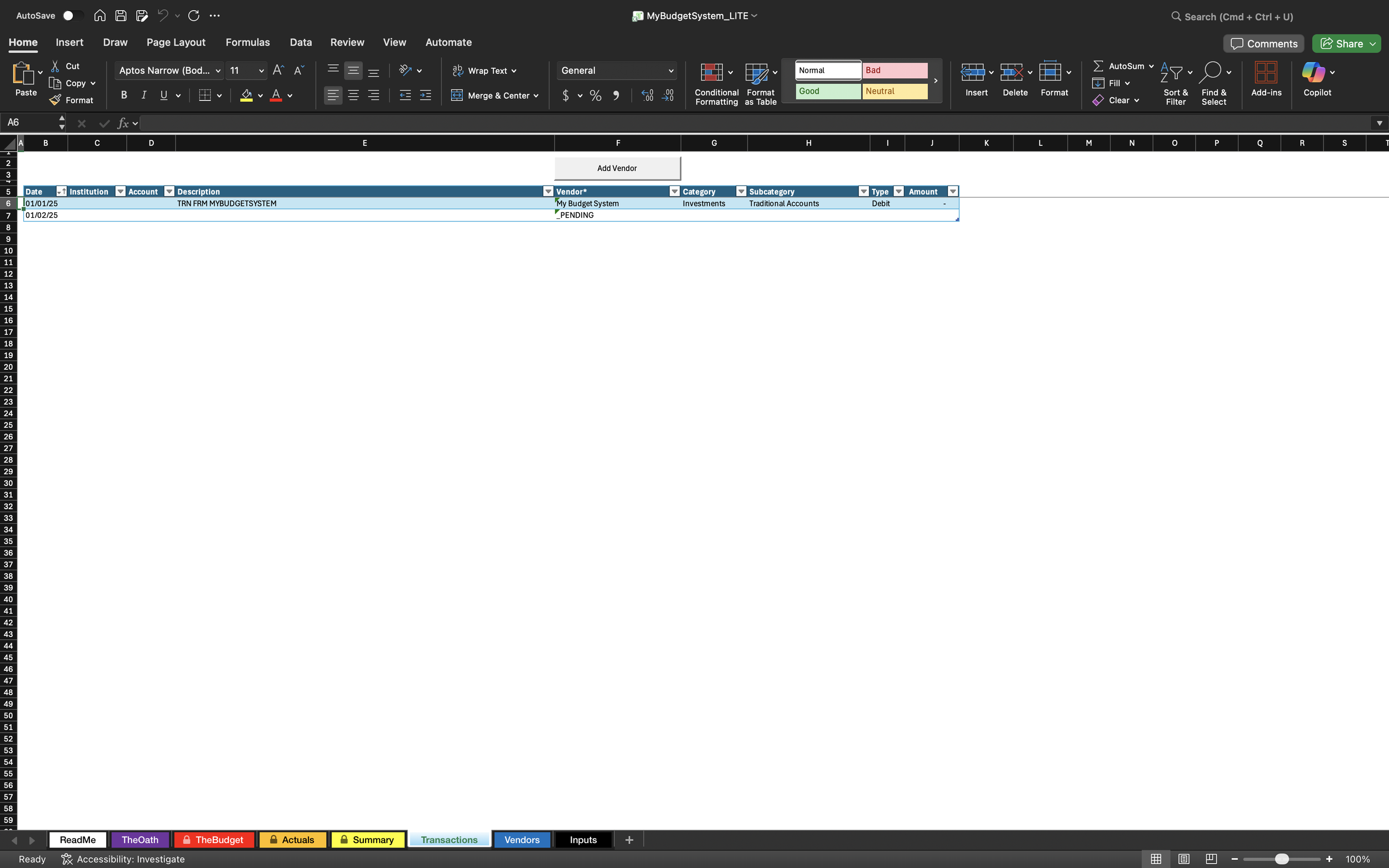
Task: Toggle bold formatting
Action: coord(123,95)
